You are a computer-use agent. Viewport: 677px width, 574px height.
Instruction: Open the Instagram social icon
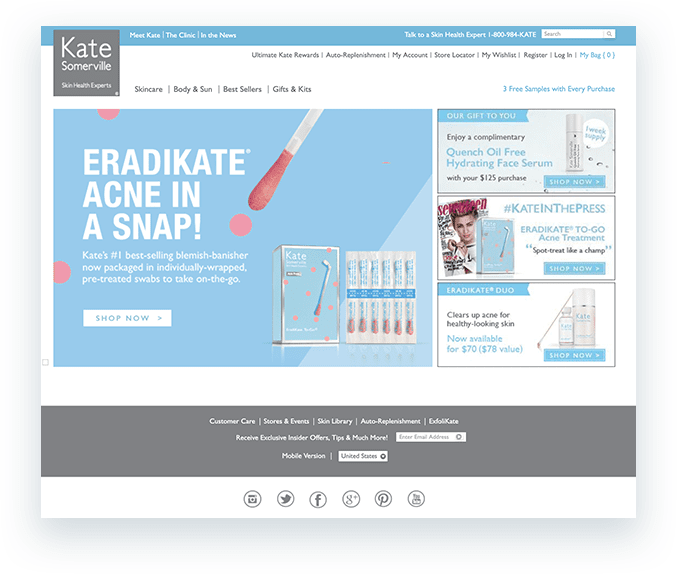[x=252, y=499]
